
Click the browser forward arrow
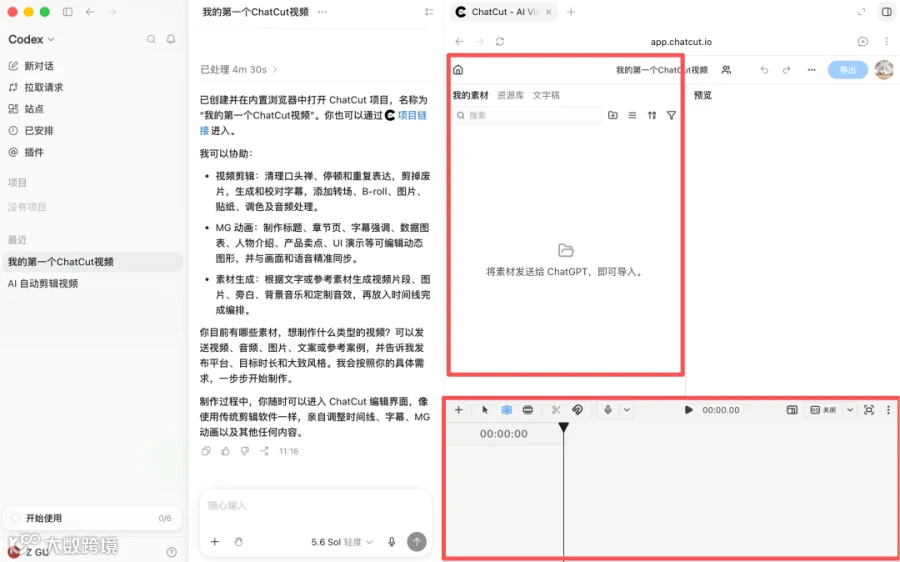[x=480, y=41]
